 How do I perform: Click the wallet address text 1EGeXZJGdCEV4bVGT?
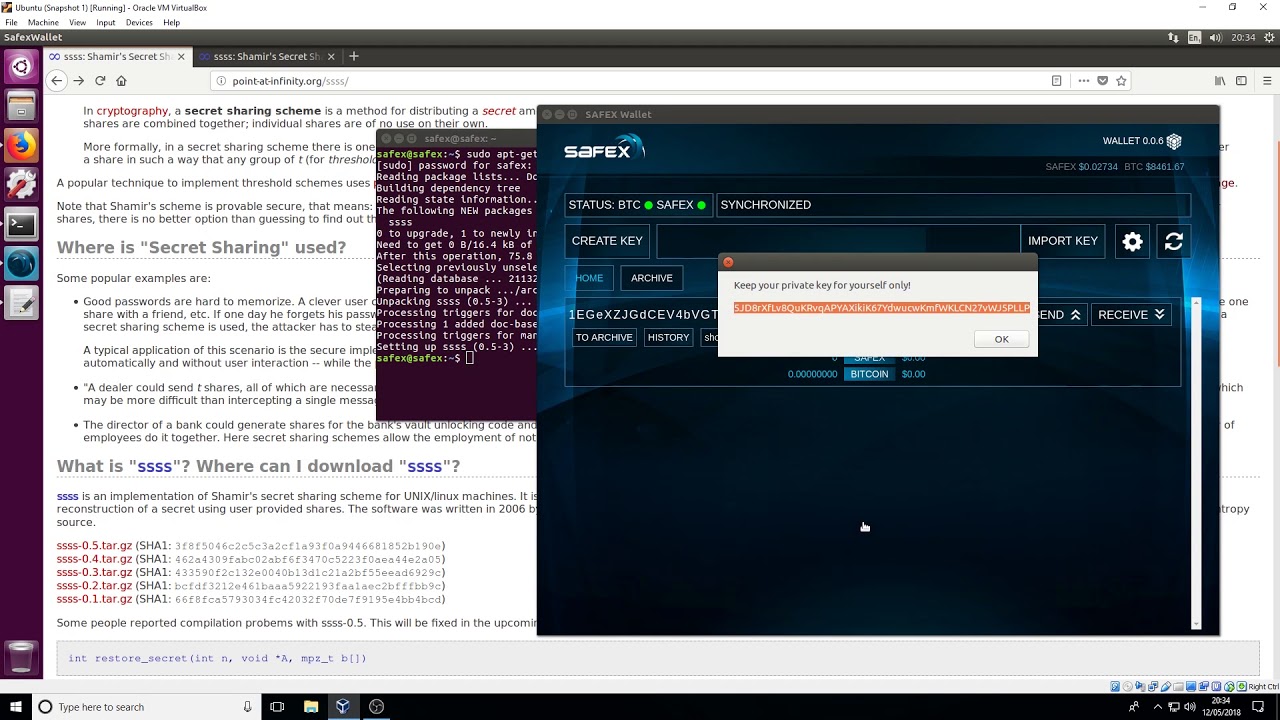click(643, 315)
